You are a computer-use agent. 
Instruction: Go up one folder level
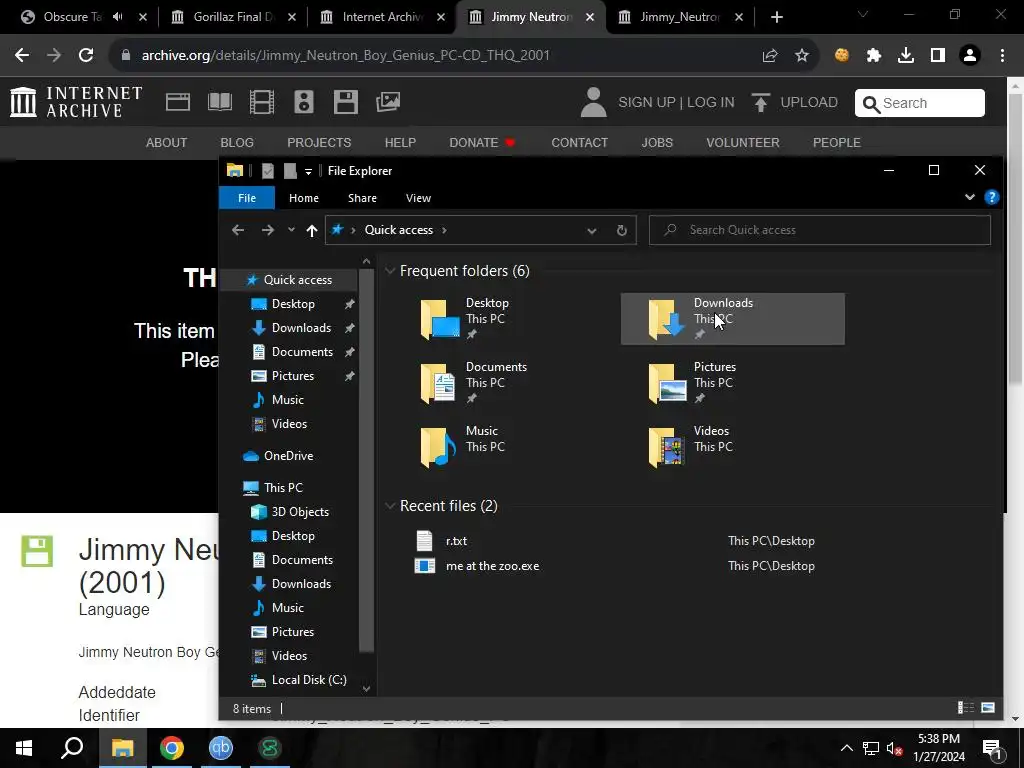pyautogui.click(x=312, y=230)
